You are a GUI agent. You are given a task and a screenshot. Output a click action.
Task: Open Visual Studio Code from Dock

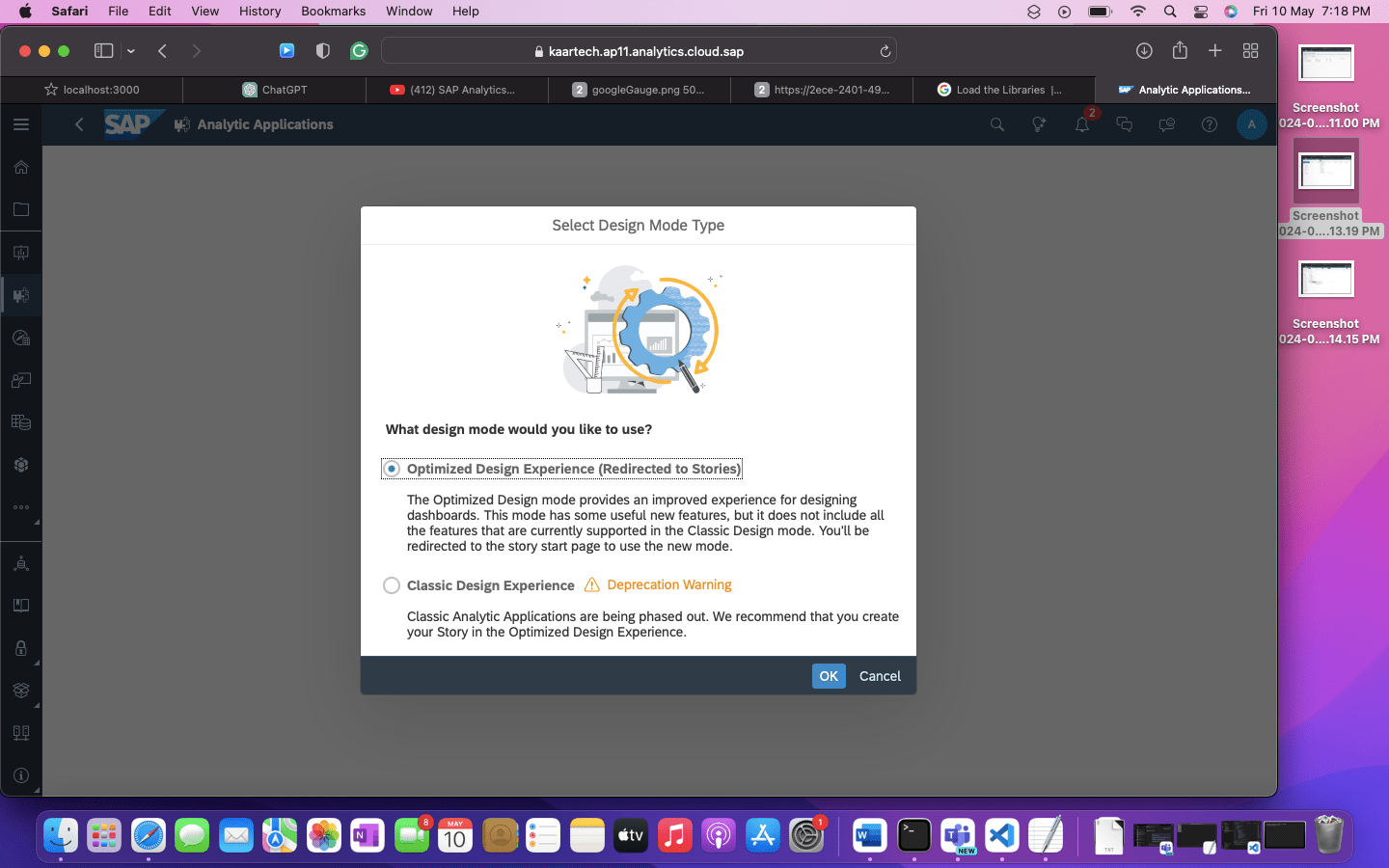tap(1001, 835)
